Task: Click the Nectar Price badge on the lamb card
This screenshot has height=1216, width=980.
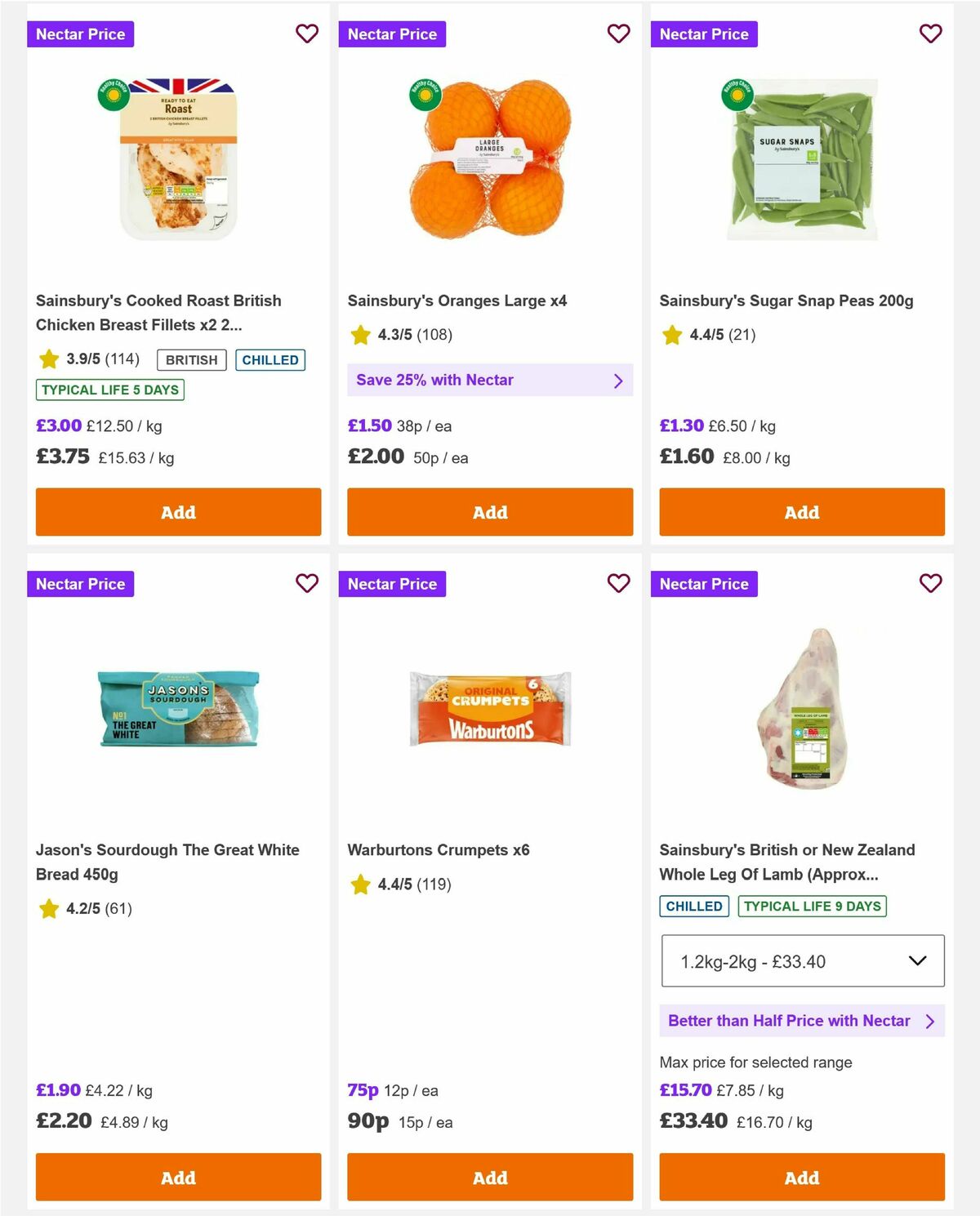Action: point(705,584)
